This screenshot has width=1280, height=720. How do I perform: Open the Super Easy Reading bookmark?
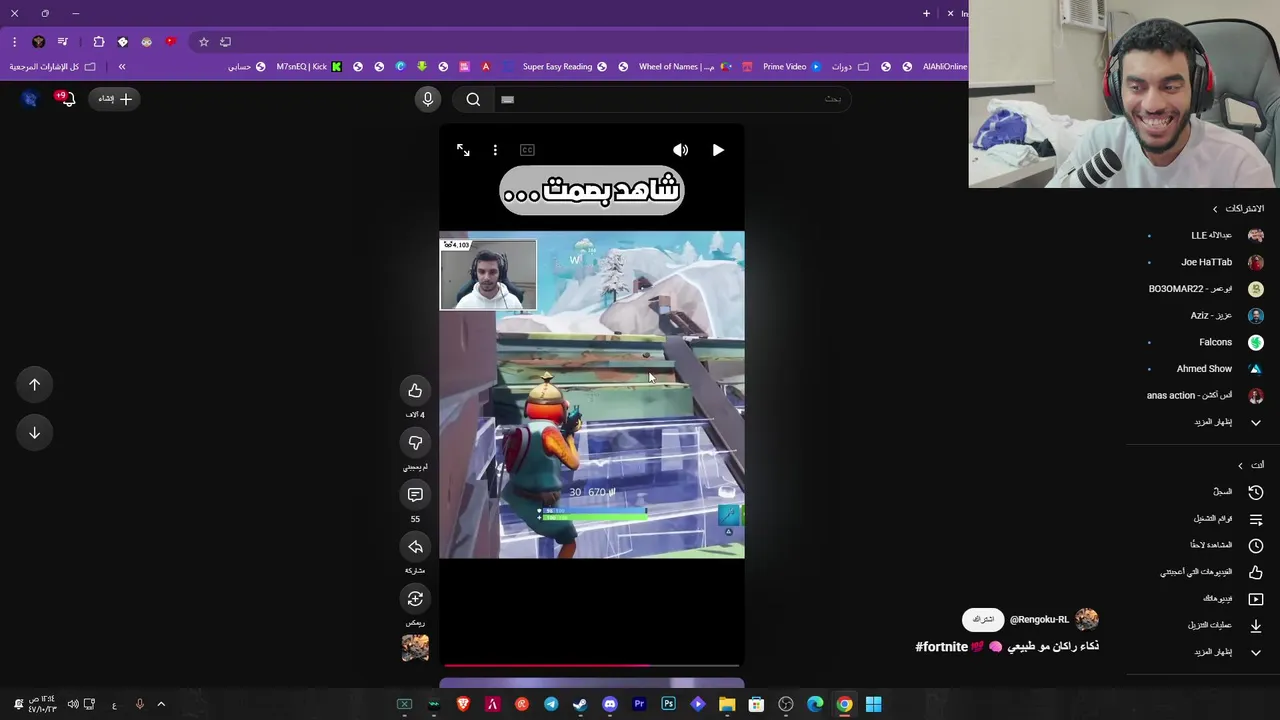pos(564,67)
